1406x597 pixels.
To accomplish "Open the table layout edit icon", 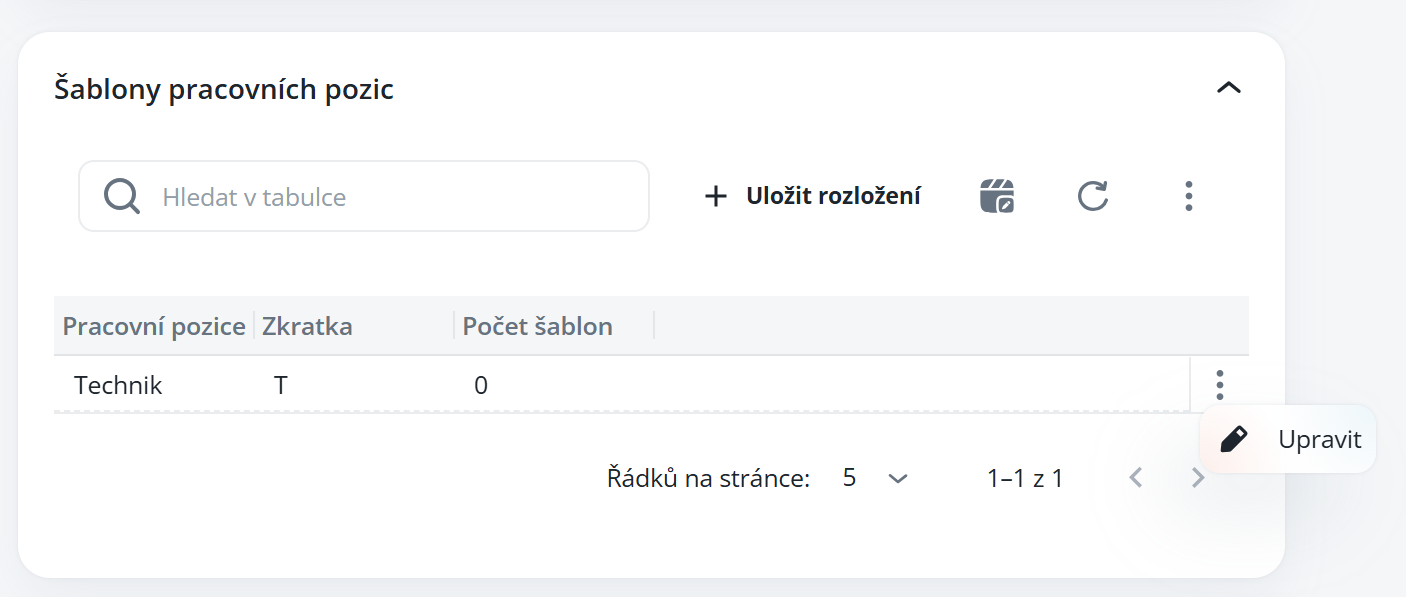I will click(x=997, y=196).
